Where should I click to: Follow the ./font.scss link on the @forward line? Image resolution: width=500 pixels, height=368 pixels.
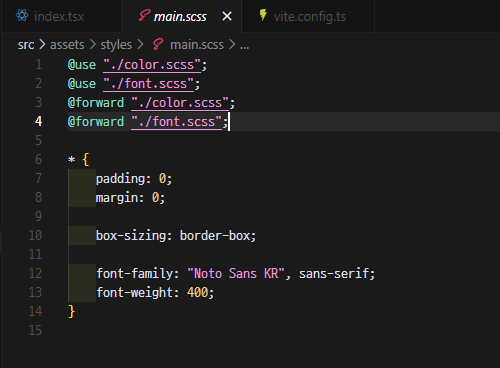tap(176, 122)
